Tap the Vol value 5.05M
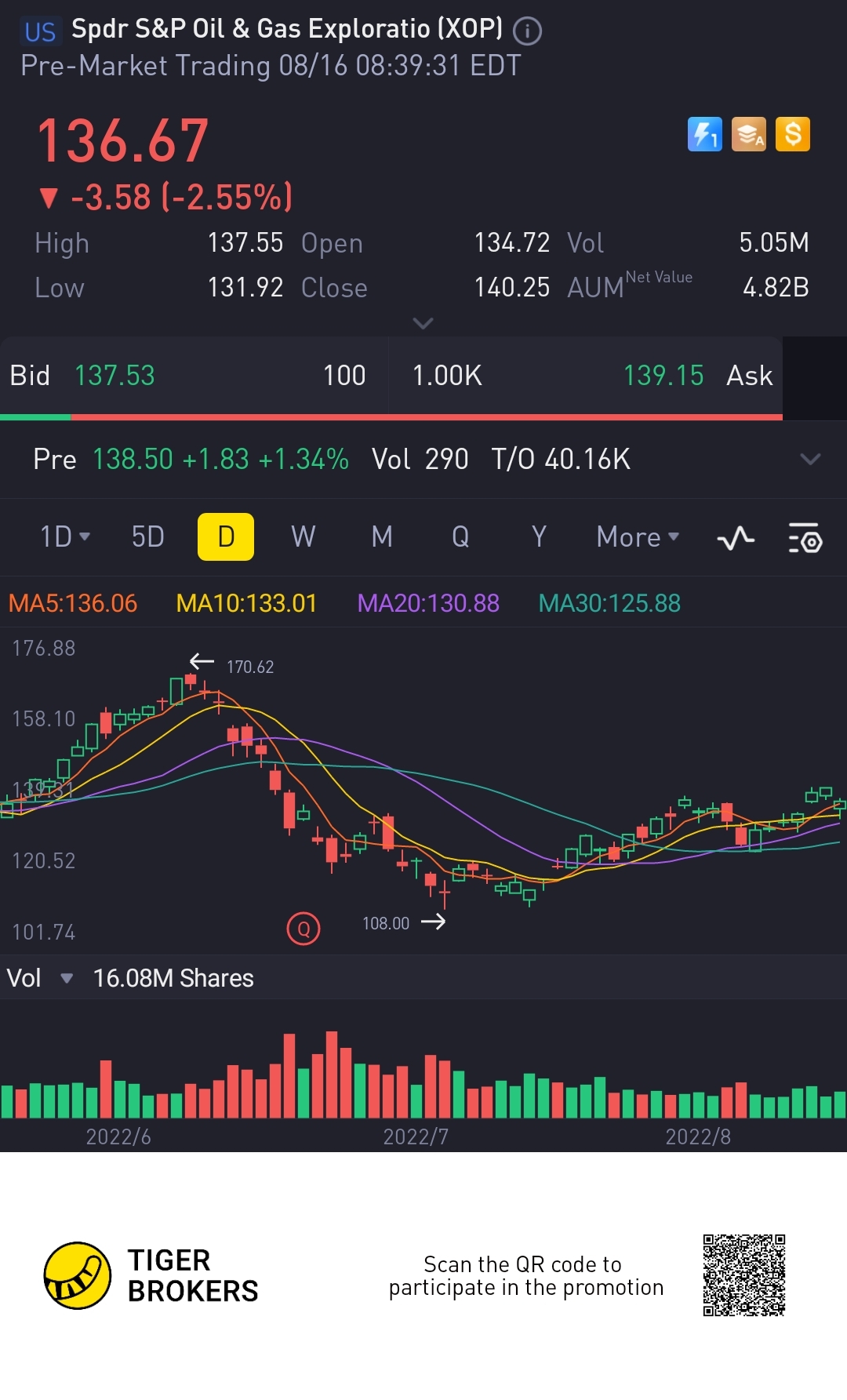The image size is (847, 1400). pyautogui.click(x=774, y=243)
